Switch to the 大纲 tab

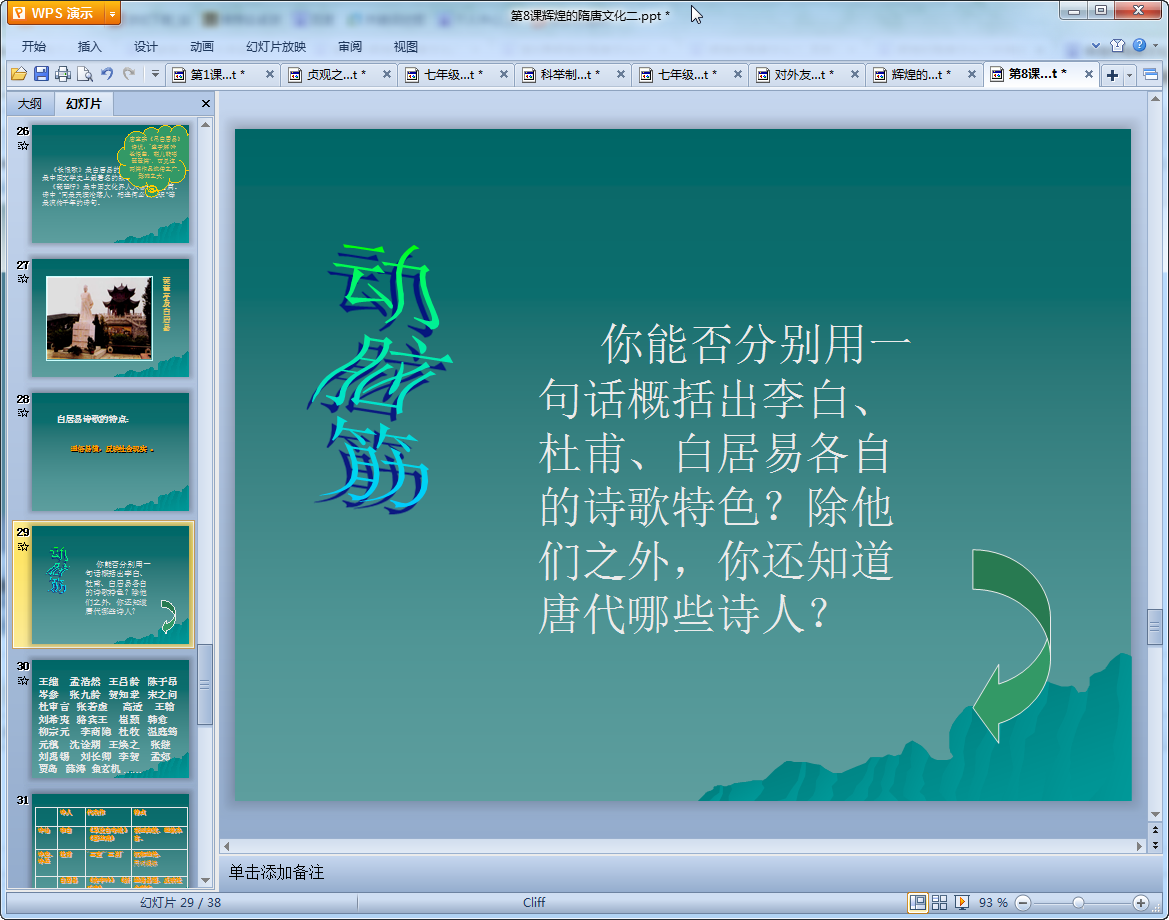click(x=30, y=104)
